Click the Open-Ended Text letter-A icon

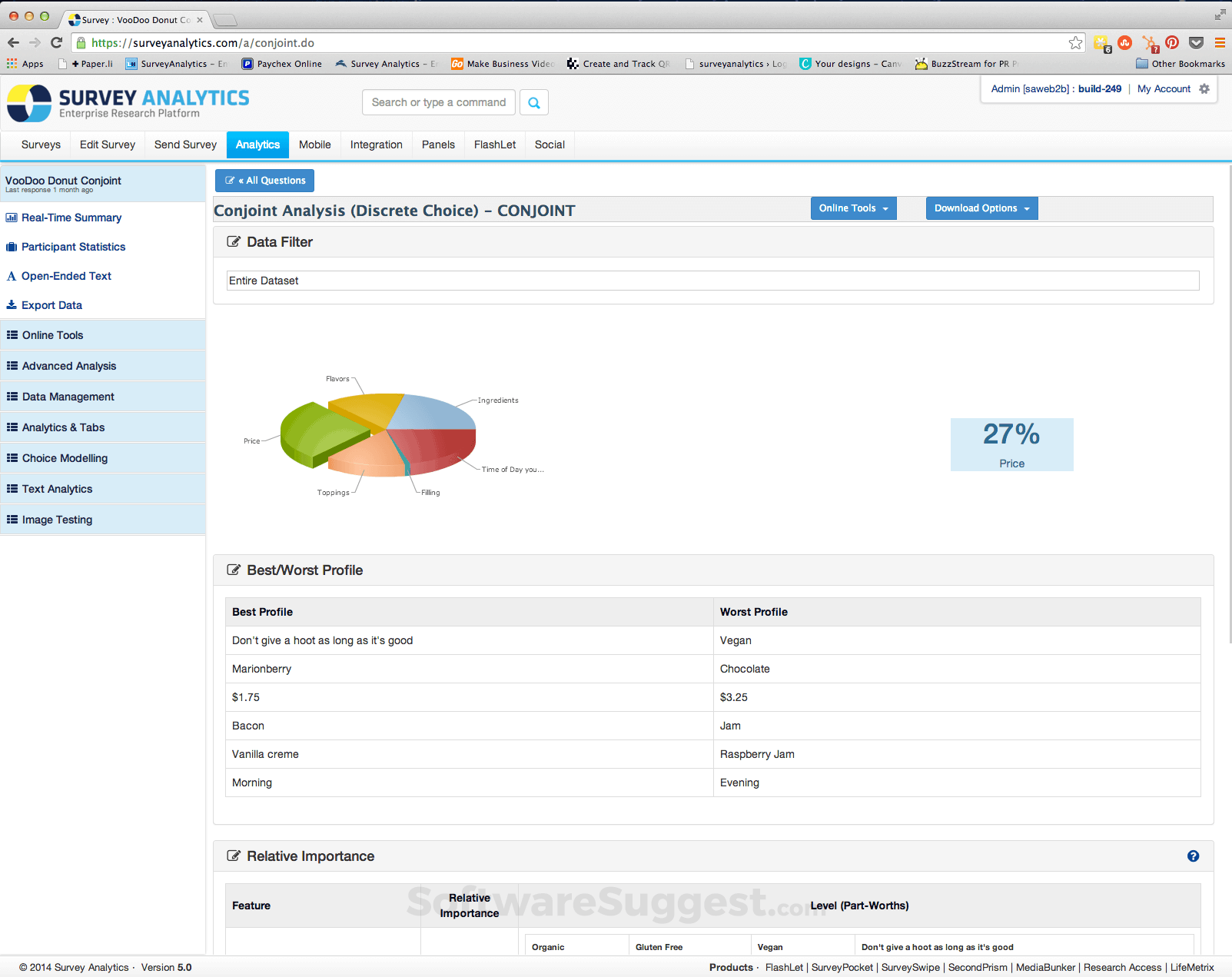12,276
